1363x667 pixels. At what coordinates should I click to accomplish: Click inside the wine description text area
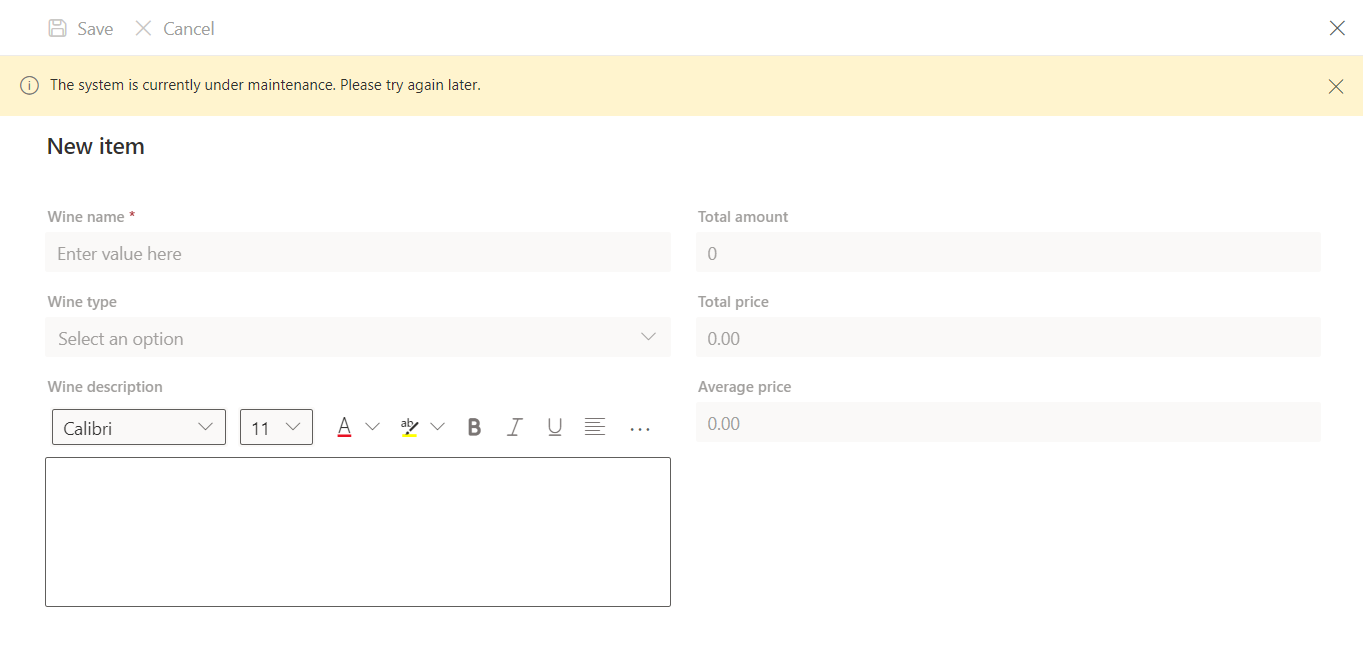click(357, 531)
